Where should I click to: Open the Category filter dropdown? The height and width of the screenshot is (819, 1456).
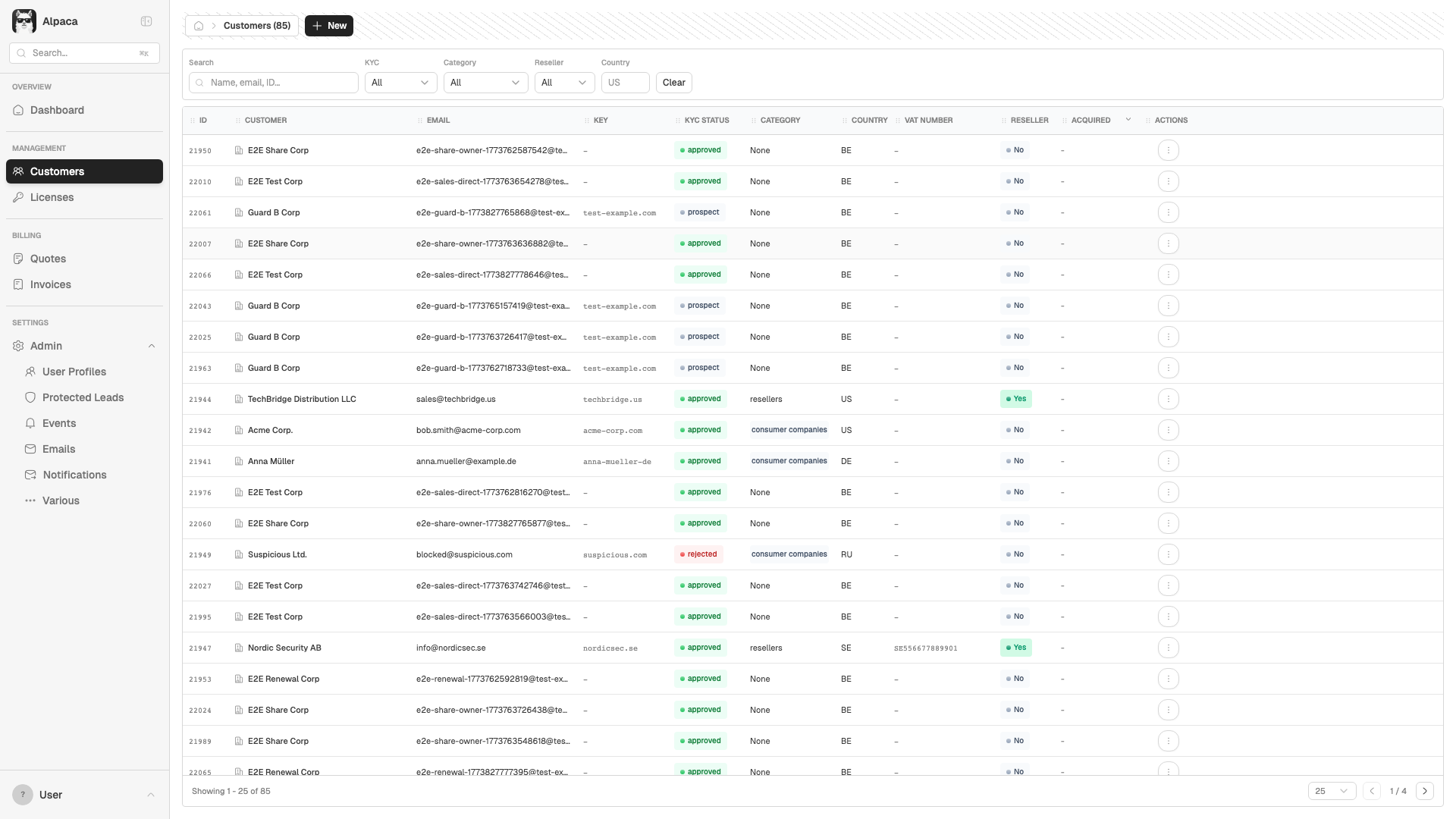point(485,83)
